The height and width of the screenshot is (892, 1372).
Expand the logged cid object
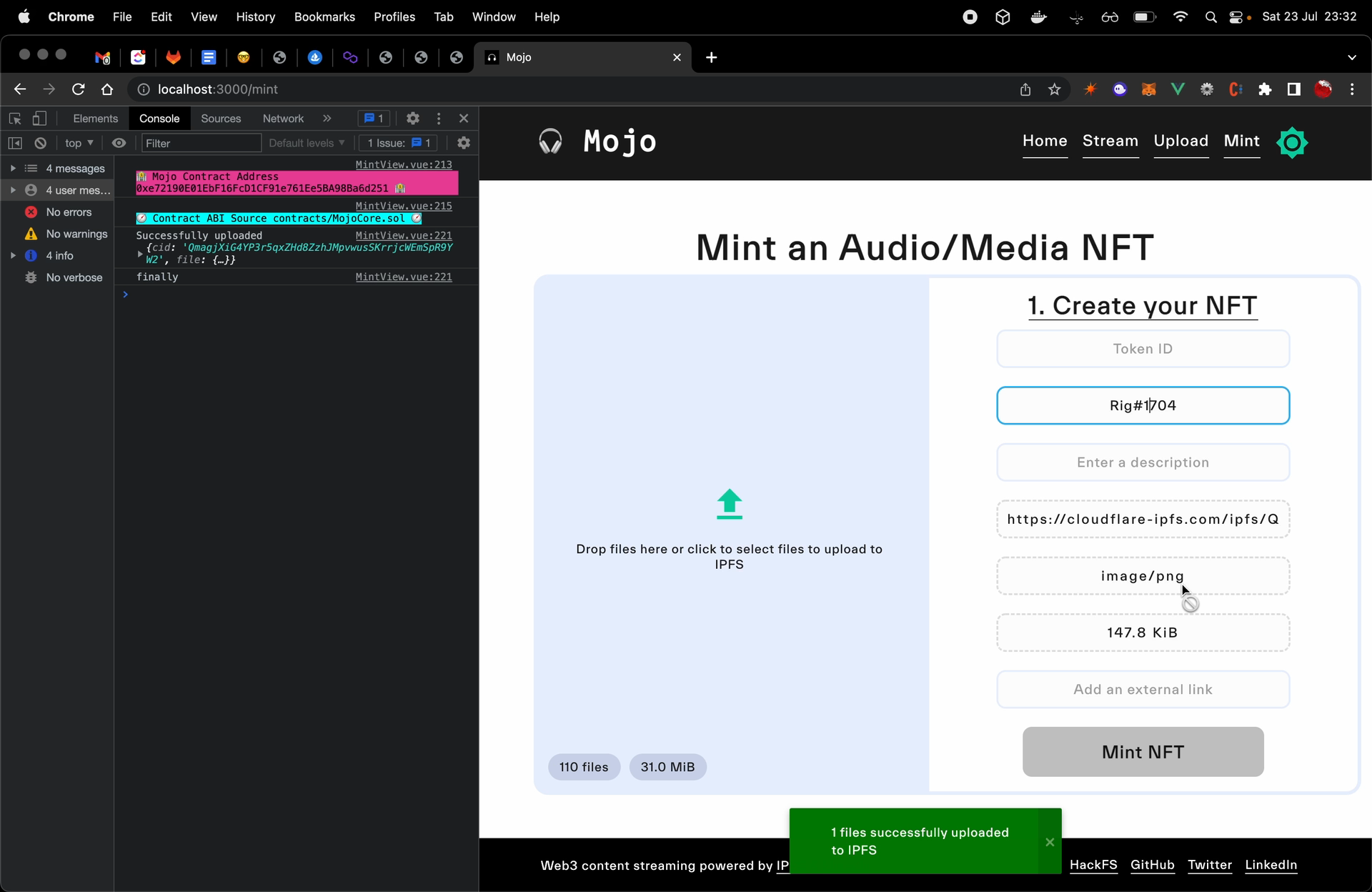(140, 254)
